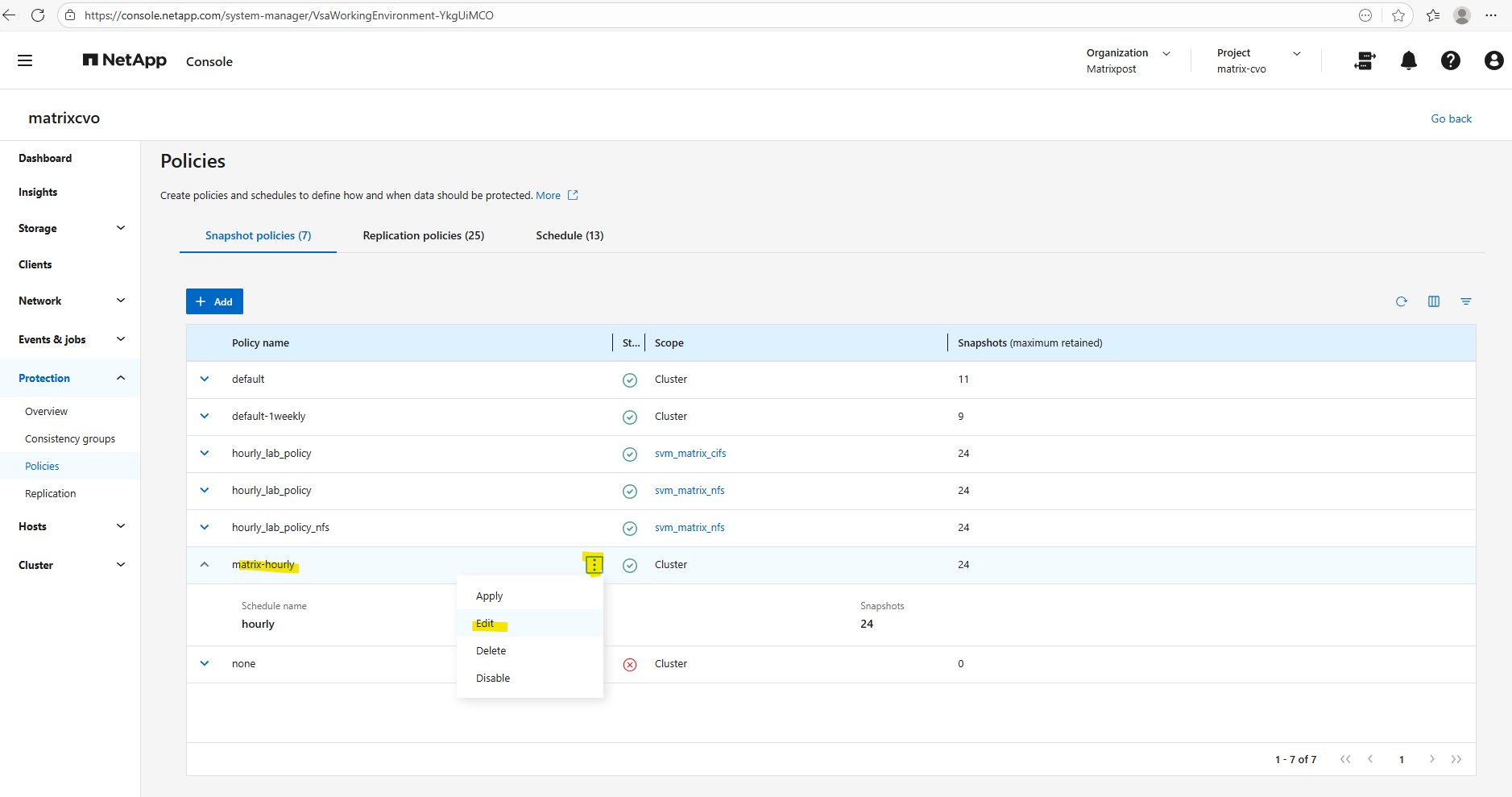Open the help question mark icon
This screenshot has height=797, width=1512.
tap(1450, 60)
